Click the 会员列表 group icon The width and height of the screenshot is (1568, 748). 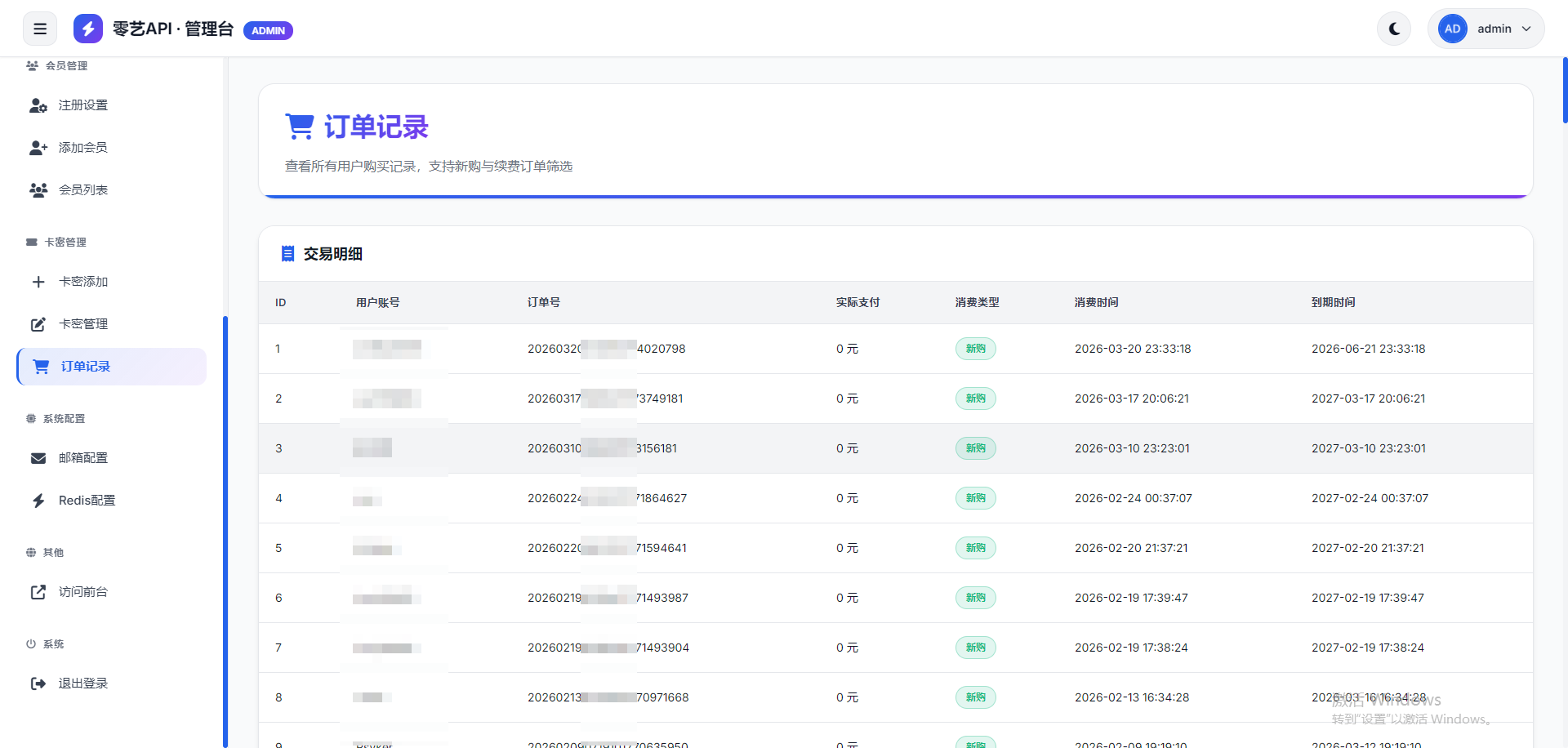click(38, 190)
